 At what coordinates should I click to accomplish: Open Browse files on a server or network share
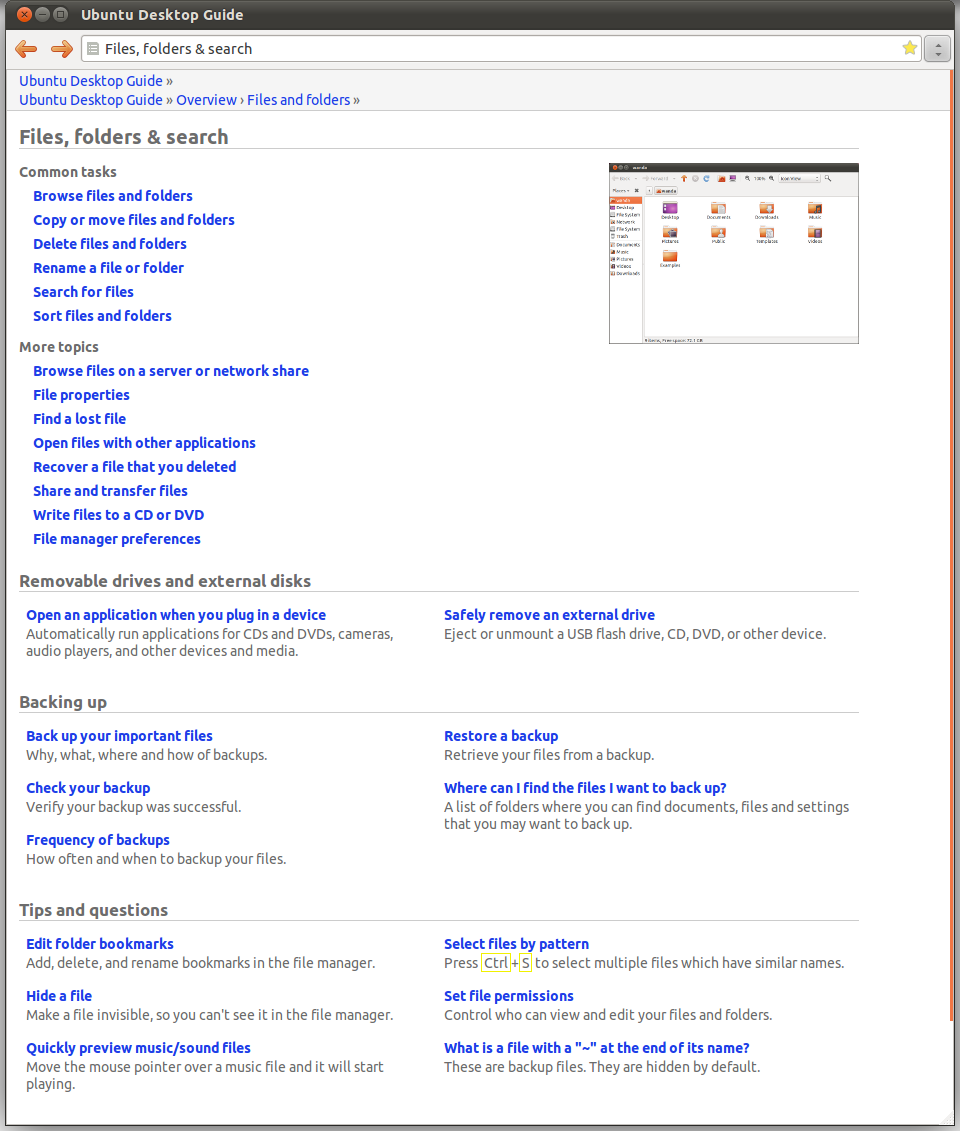(x=171, y=371)
